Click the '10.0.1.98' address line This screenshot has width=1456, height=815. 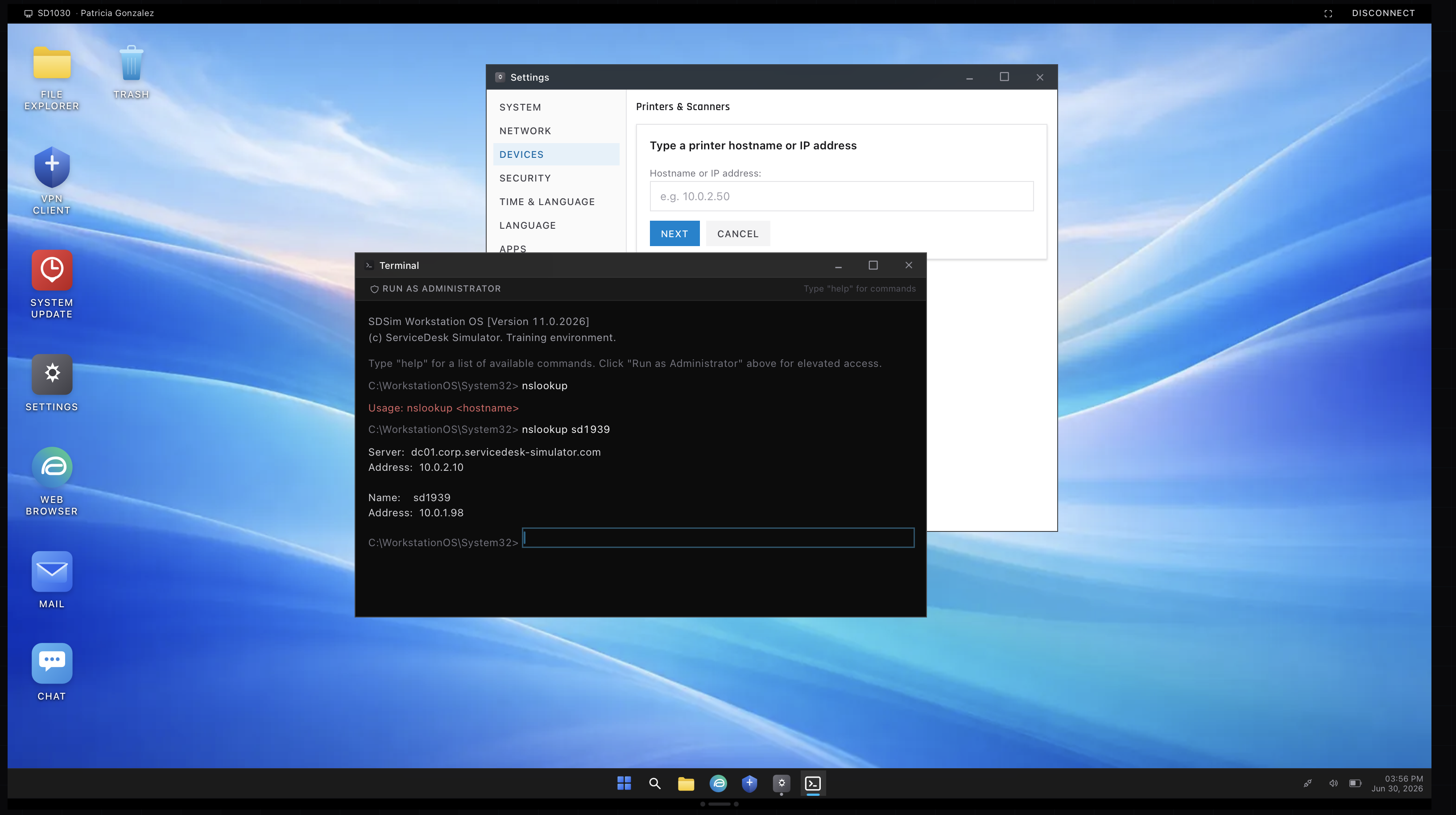click(415, 513)
